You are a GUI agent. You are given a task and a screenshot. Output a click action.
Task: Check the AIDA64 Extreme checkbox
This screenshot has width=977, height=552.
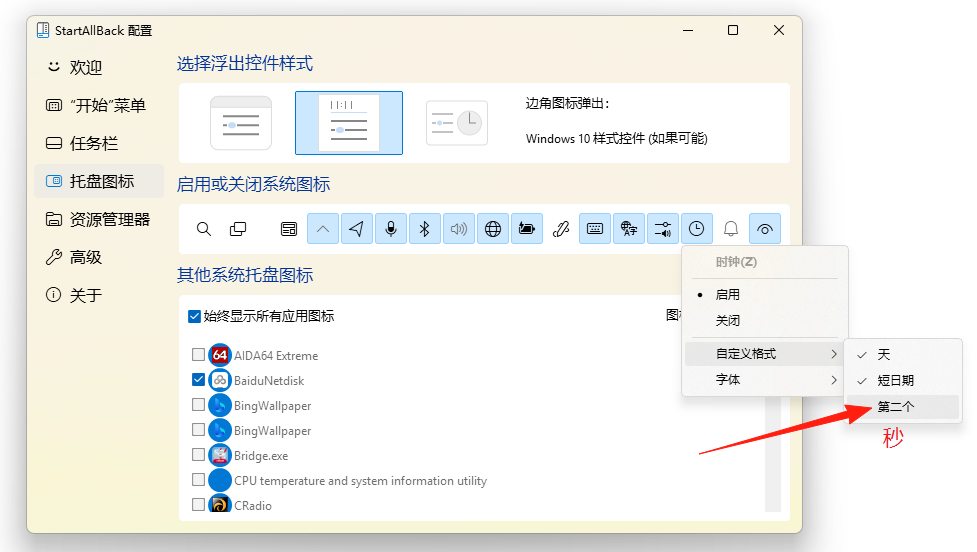pos(198,355)
